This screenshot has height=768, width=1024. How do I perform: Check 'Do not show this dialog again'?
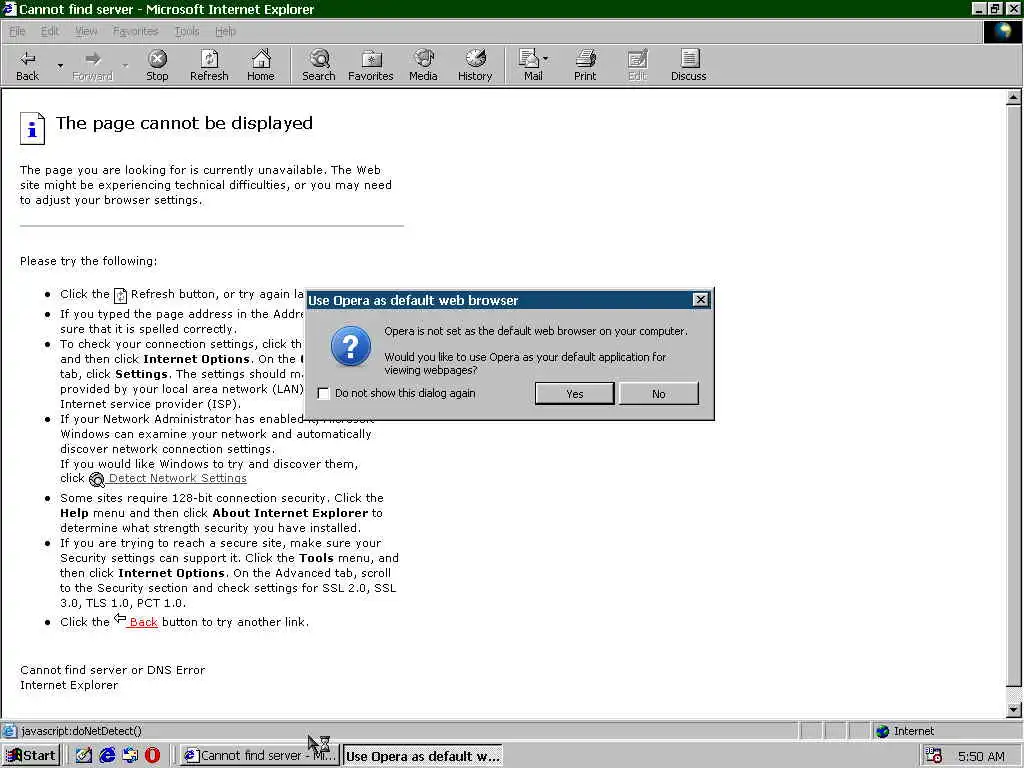click(x=323, y=393)
